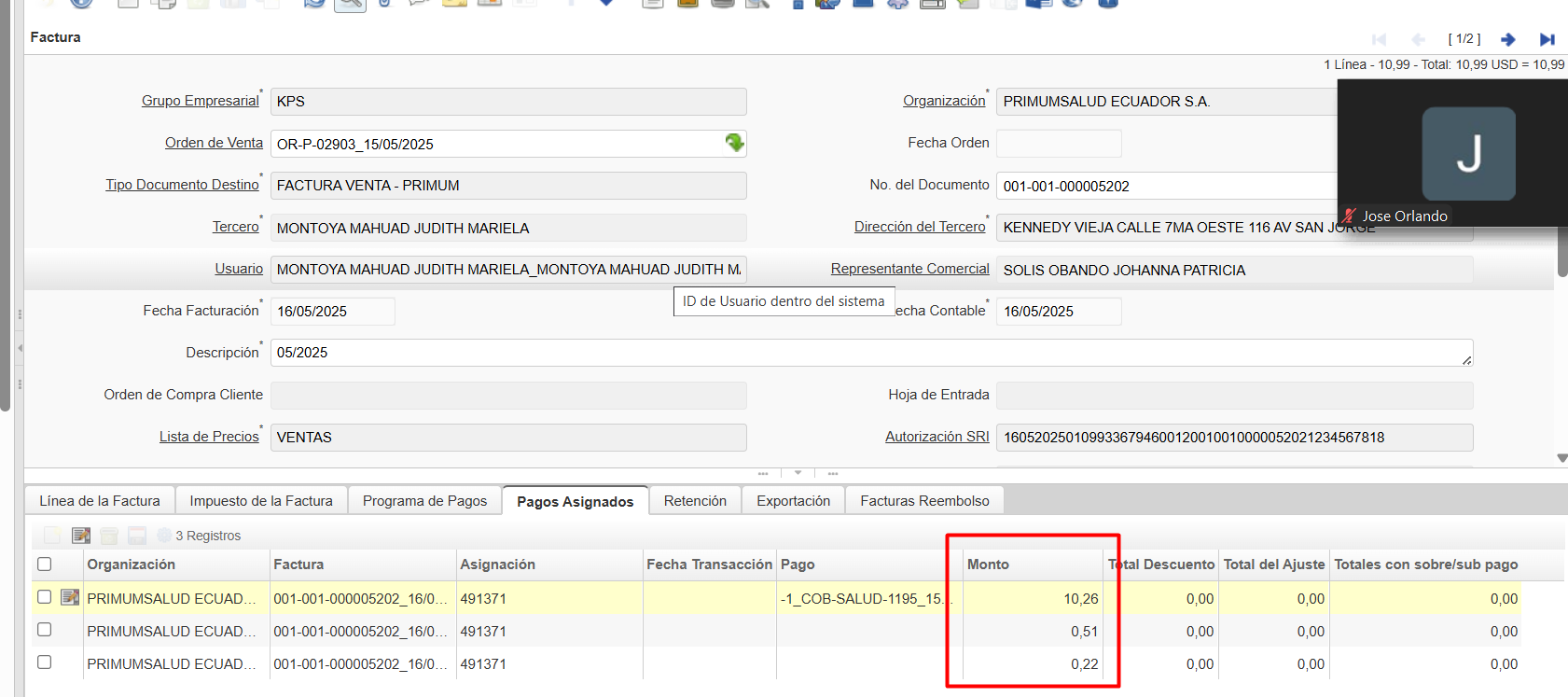Open the Línea de la Factura tab
The height and width of the screenshot is (697, 1568).
(x=100, y=501)
